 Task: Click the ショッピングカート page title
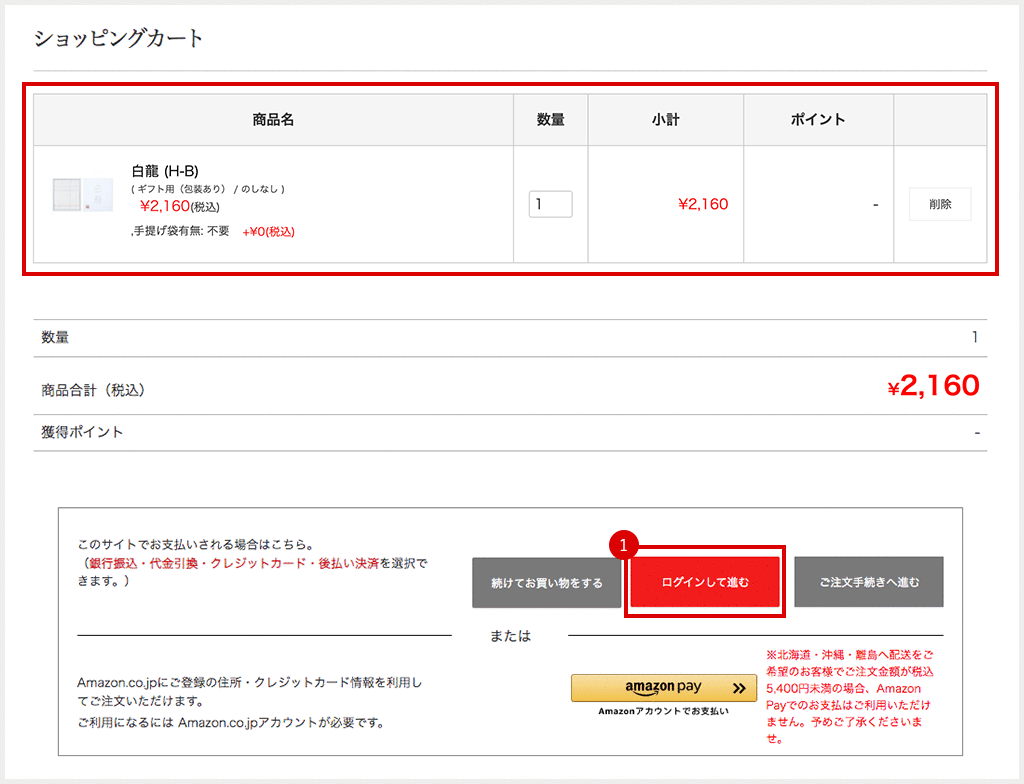coord(117,38)
